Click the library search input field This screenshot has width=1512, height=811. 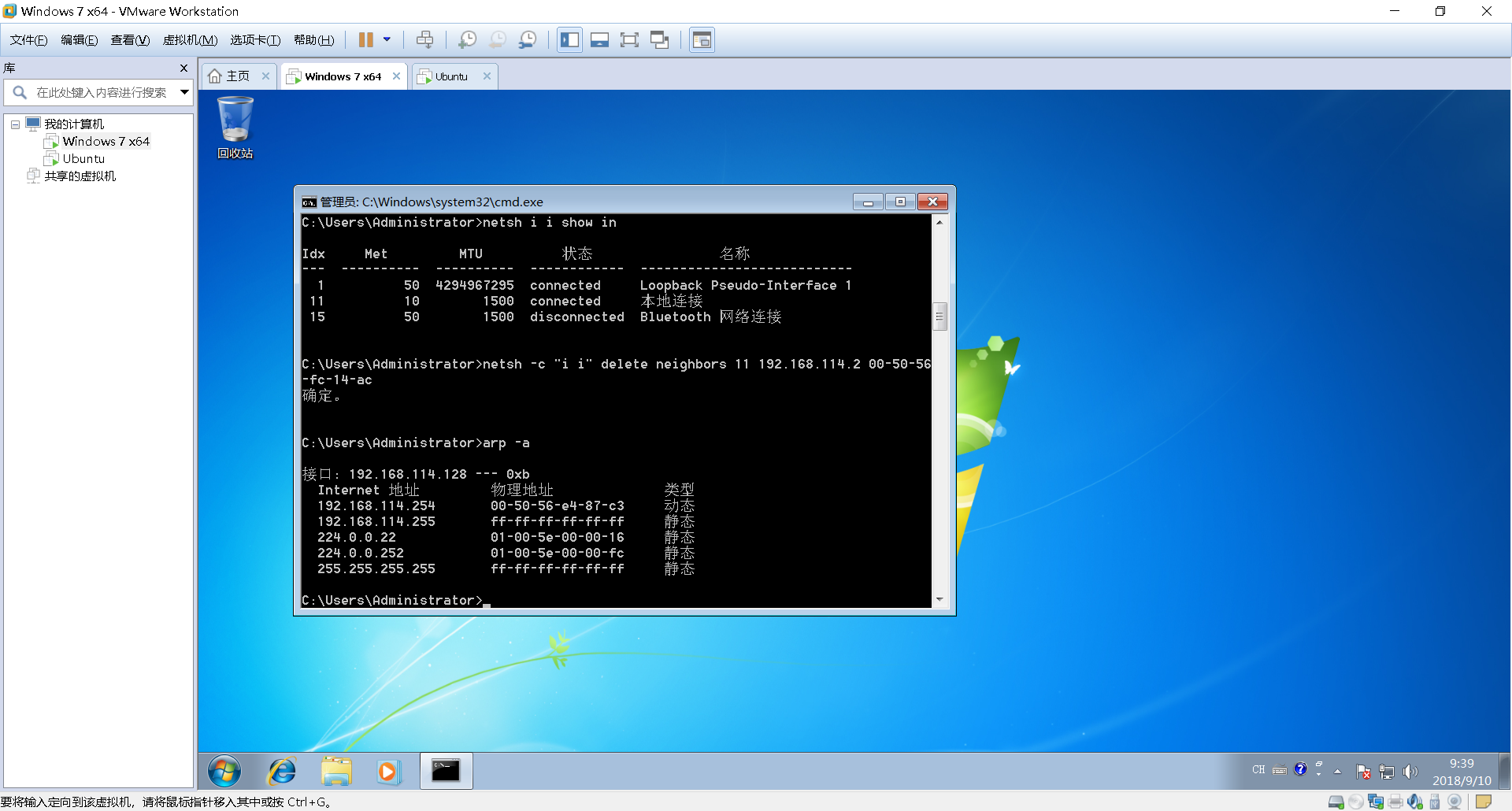pyautogui.click(x=101, y=92)
